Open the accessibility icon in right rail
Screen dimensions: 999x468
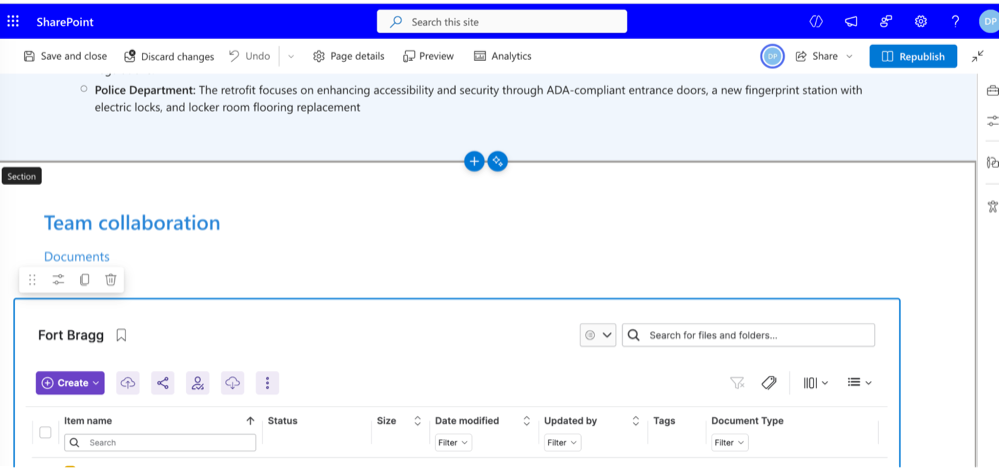click(x=992, y=206)
